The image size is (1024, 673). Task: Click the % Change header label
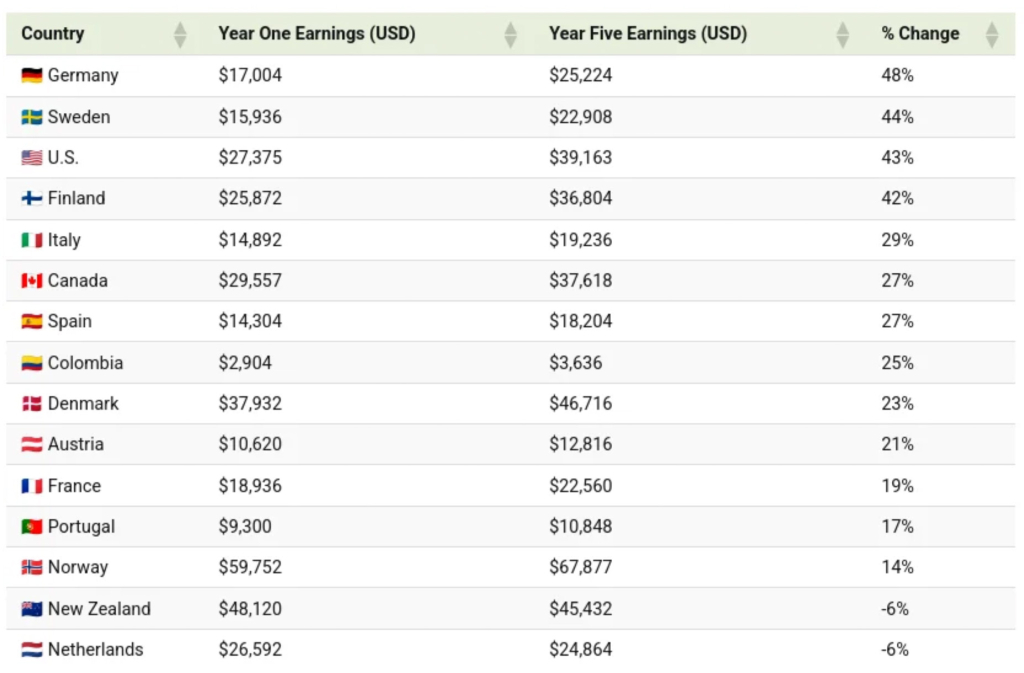(920, 34)
